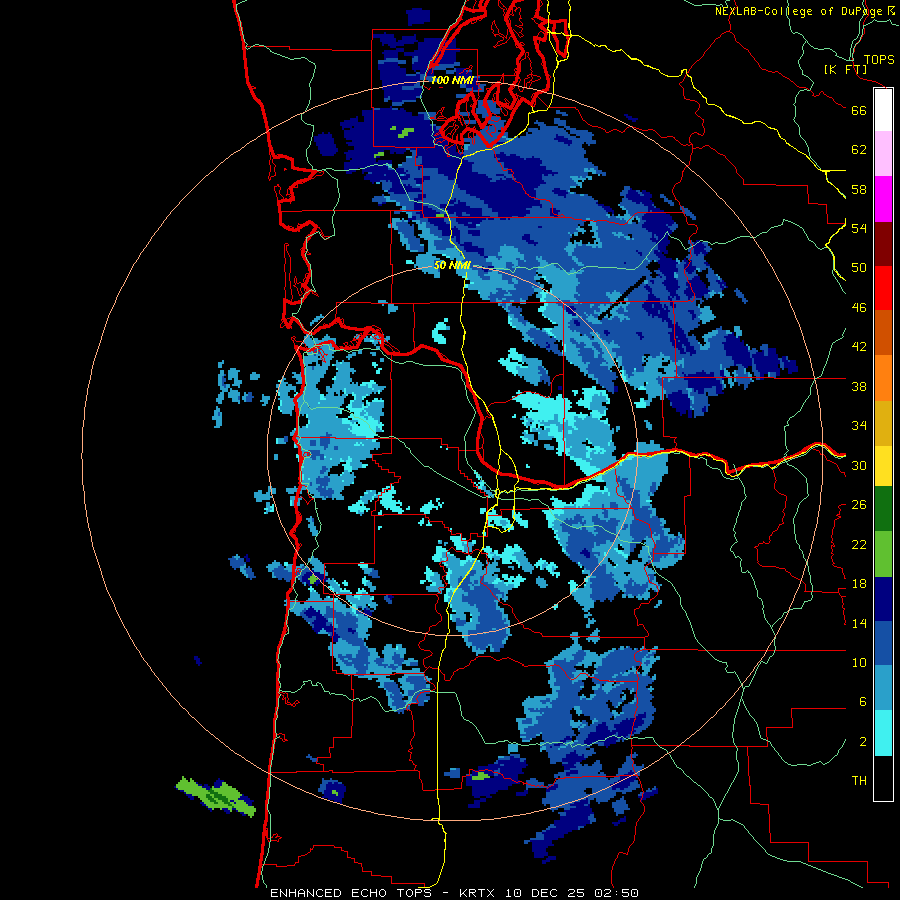Click the legend value '14'
Image resolution: width=900 pixels, height=900 pixels.
(859, 623)
